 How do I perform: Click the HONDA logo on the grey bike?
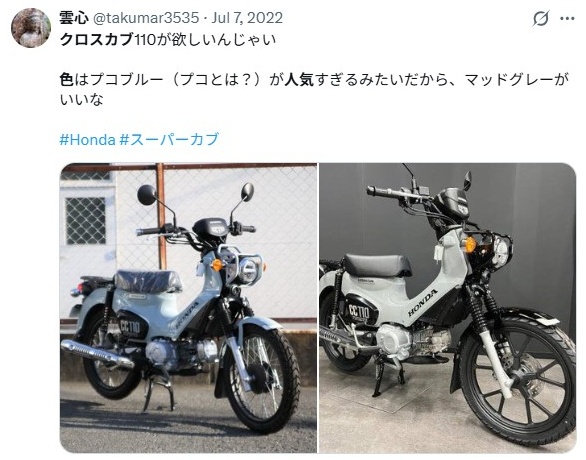[423, 302]
